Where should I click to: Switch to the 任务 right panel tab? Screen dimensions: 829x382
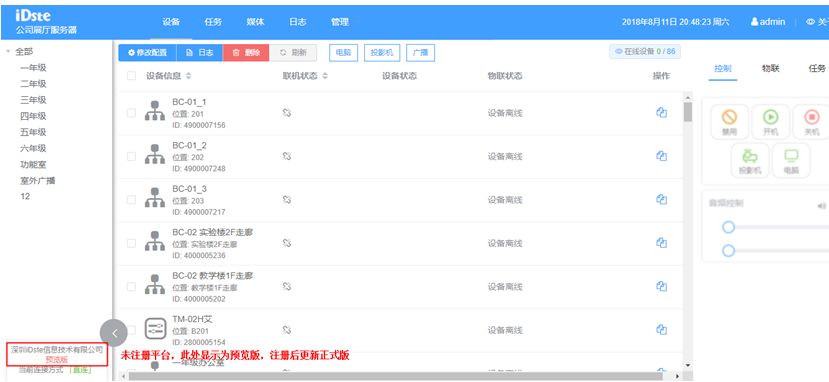point(817,69)
